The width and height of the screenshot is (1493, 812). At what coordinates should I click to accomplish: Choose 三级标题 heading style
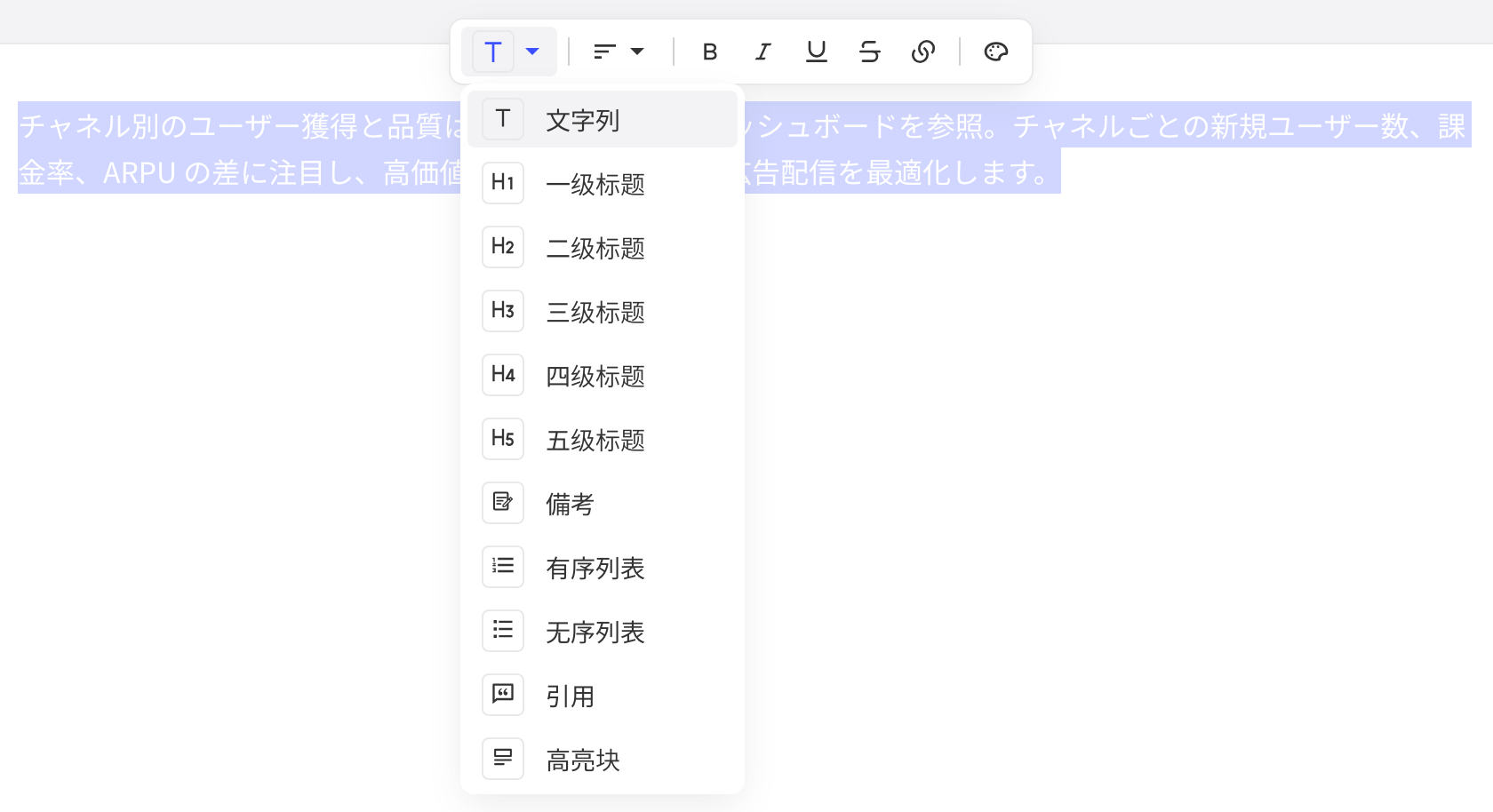[x=603, y=311]
